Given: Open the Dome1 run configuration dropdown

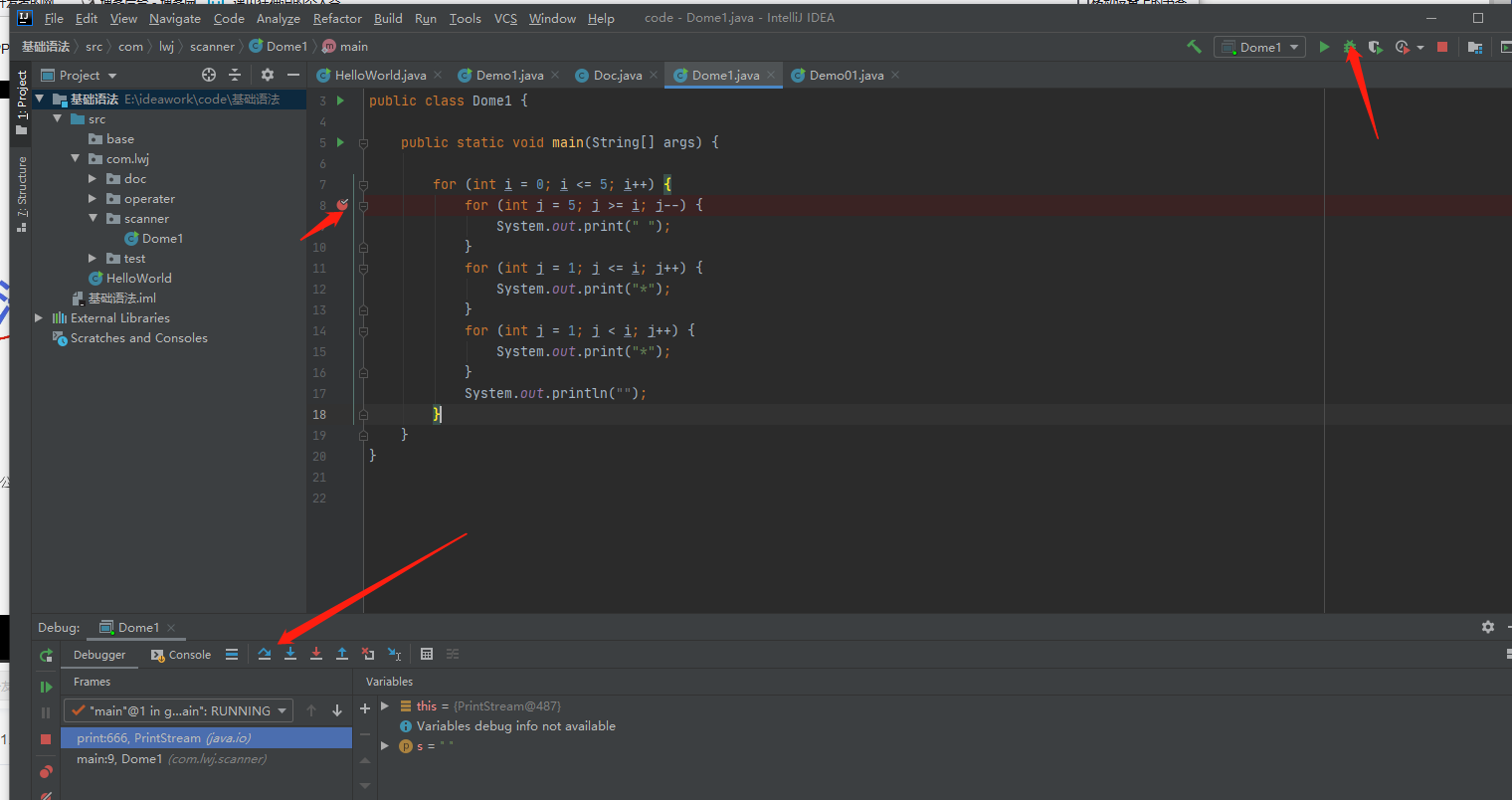Looking at the screenshot, I should [1259, 47].
